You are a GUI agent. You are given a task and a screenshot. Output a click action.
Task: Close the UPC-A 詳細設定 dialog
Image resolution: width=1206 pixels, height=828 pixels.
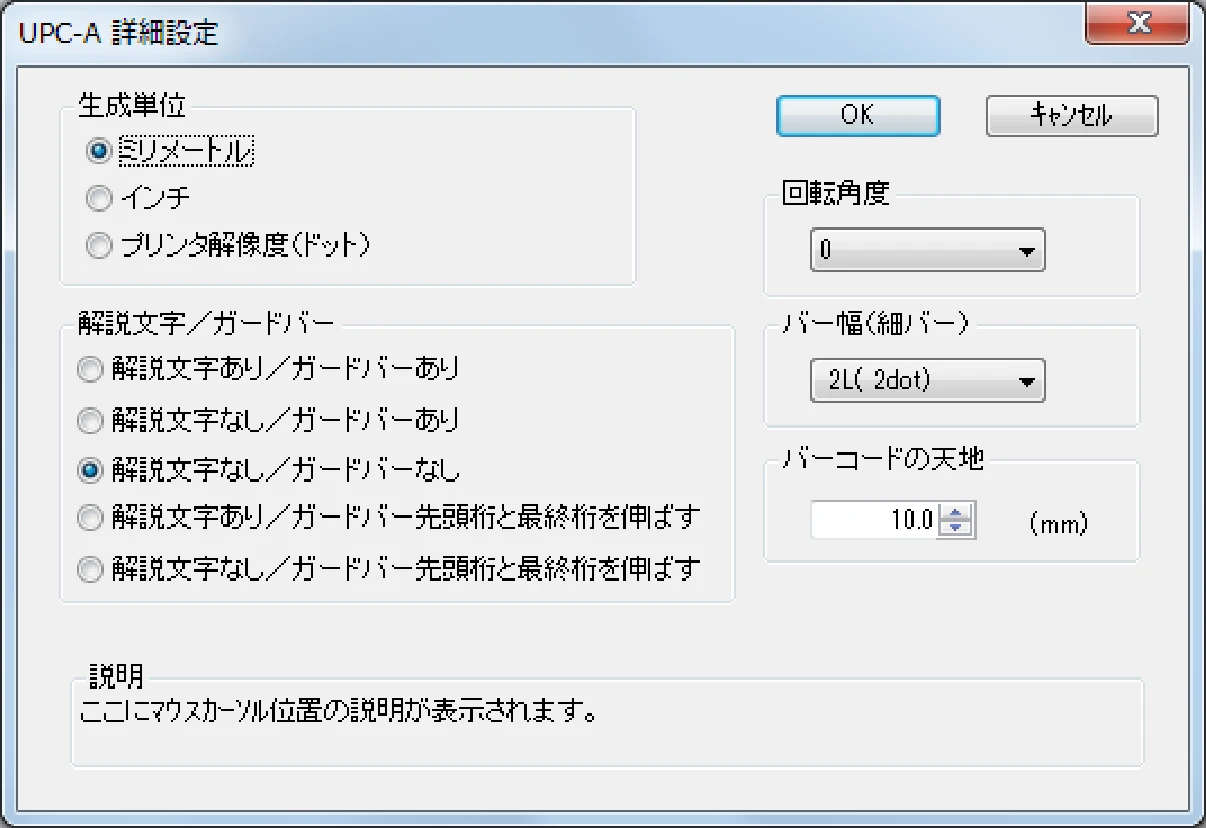(1137, 24)
